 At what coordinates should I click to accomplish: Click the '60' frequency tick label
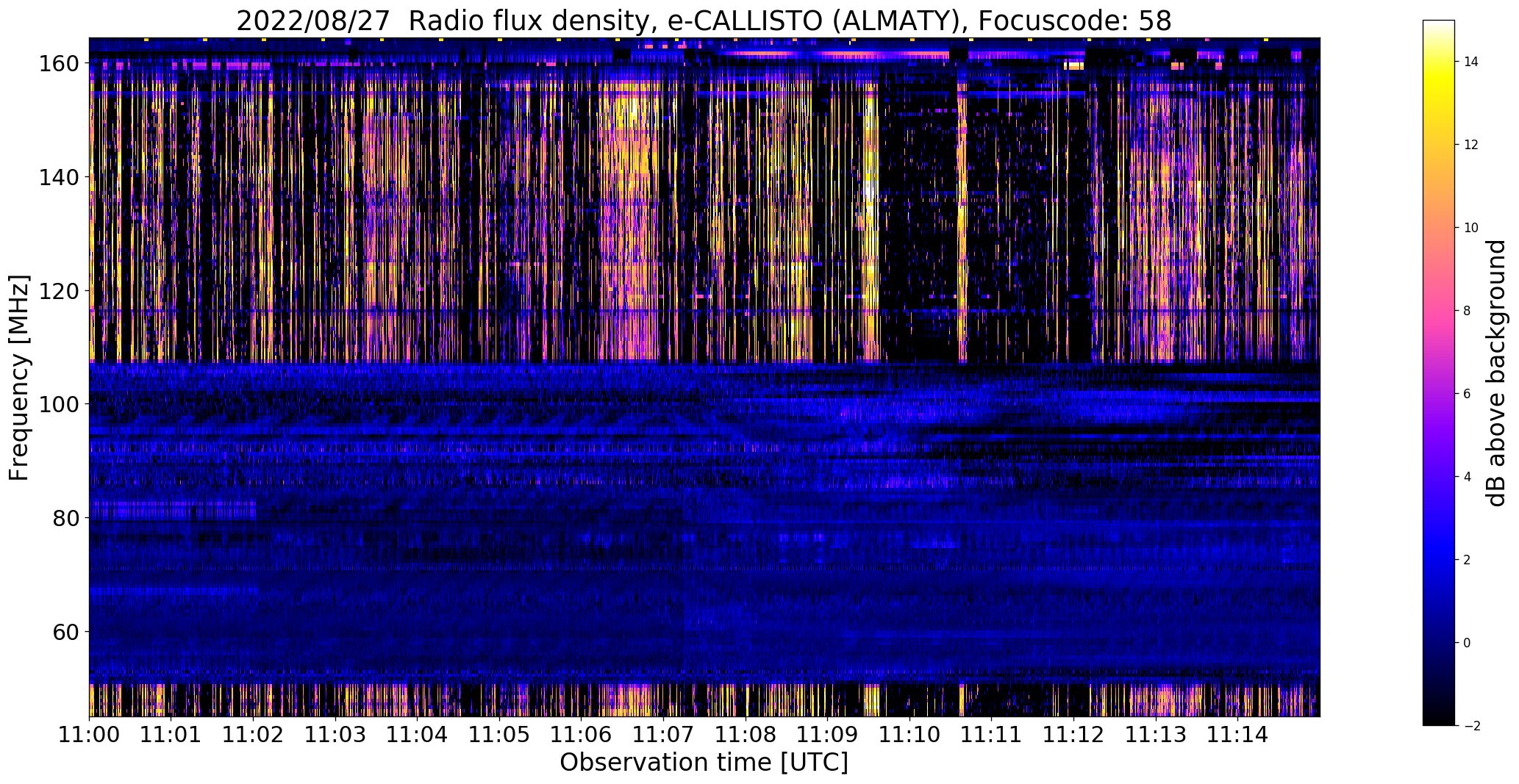click(68, 631)
